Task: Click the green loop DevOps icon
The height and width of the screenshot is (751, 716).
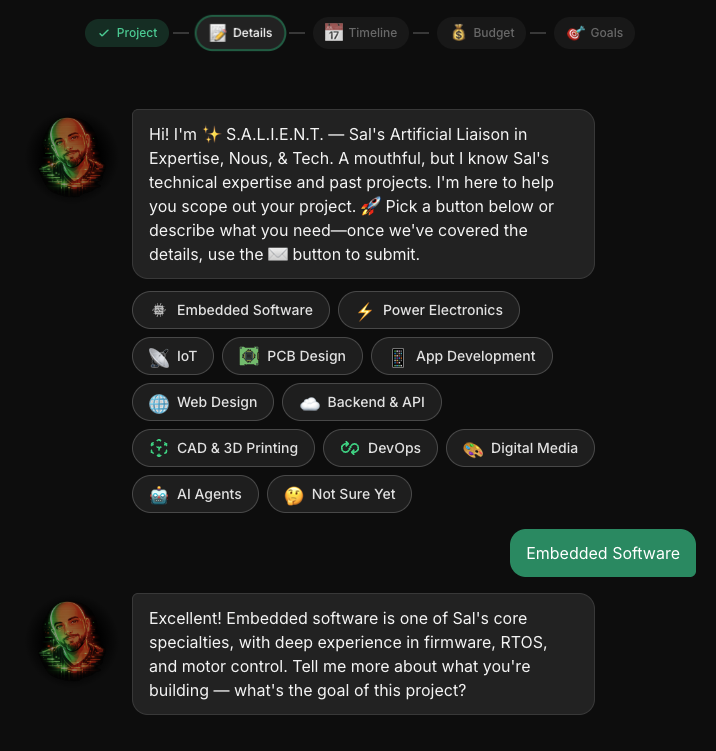Action: point(350,448)
